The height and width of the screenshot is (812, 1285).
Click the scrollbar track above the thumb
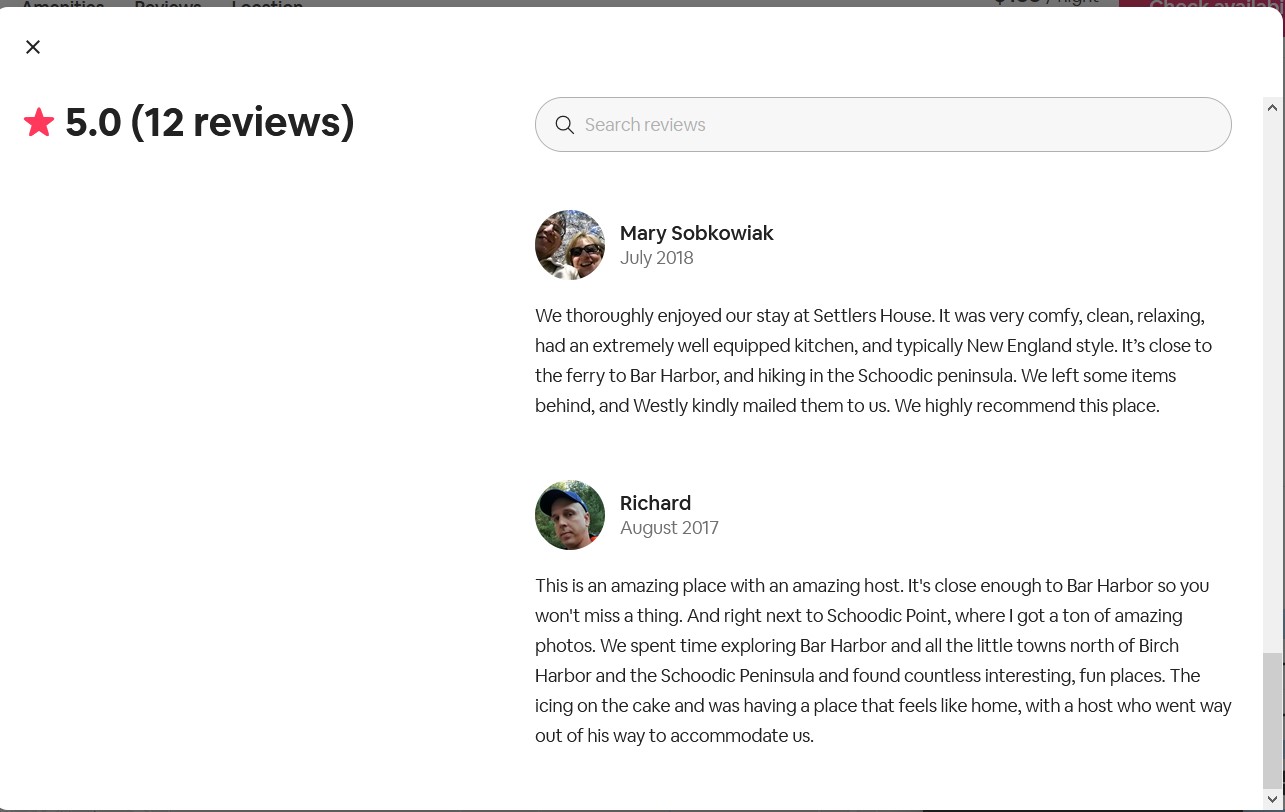coord(1272,380)
